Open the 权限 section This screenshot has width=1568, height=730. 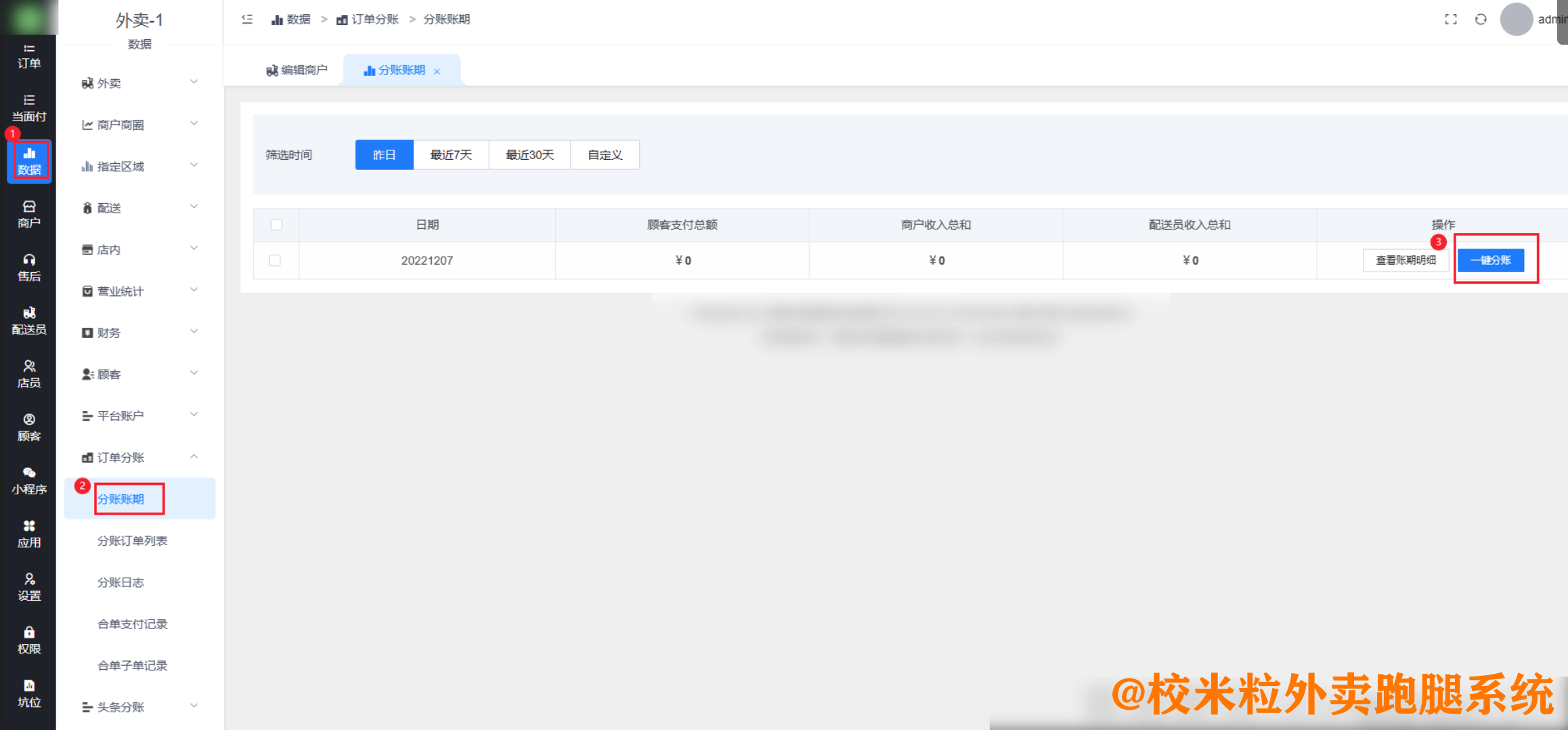click(29, 639)
